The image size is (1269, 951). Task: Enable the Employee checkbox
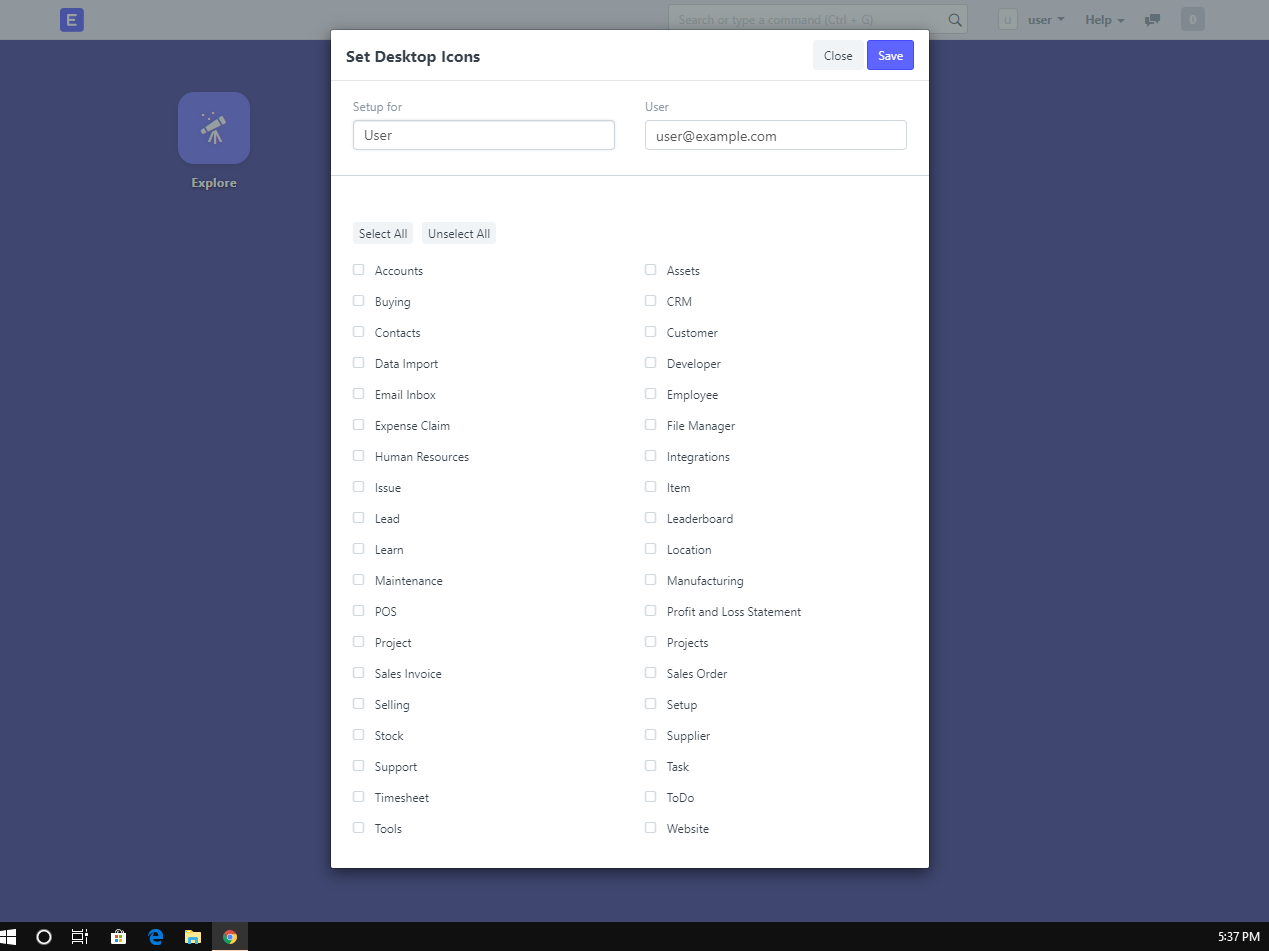[x=651, y=394]
